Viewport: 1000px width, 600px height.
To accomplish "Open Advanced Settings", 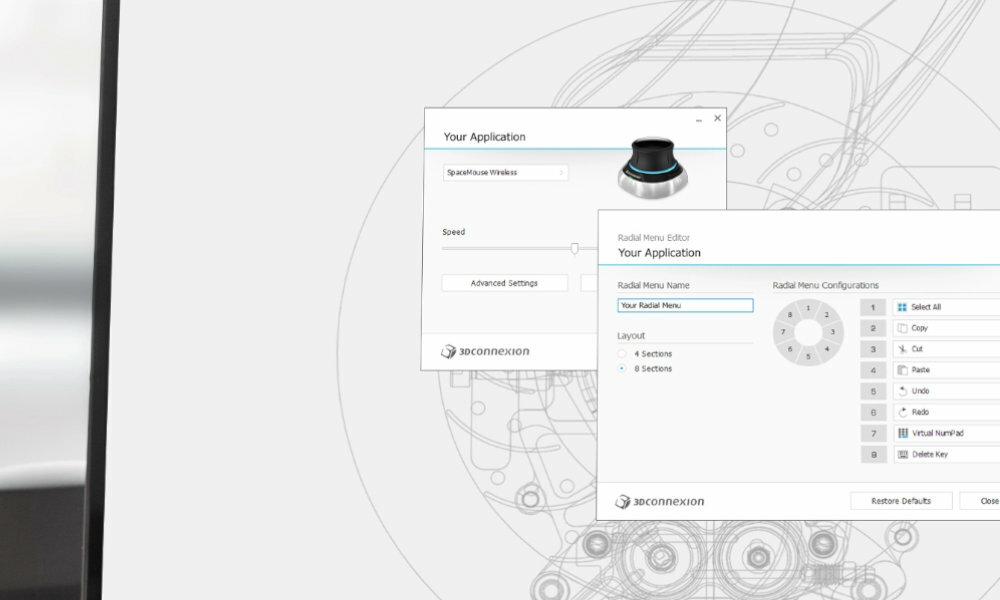I will click(504, 283).
